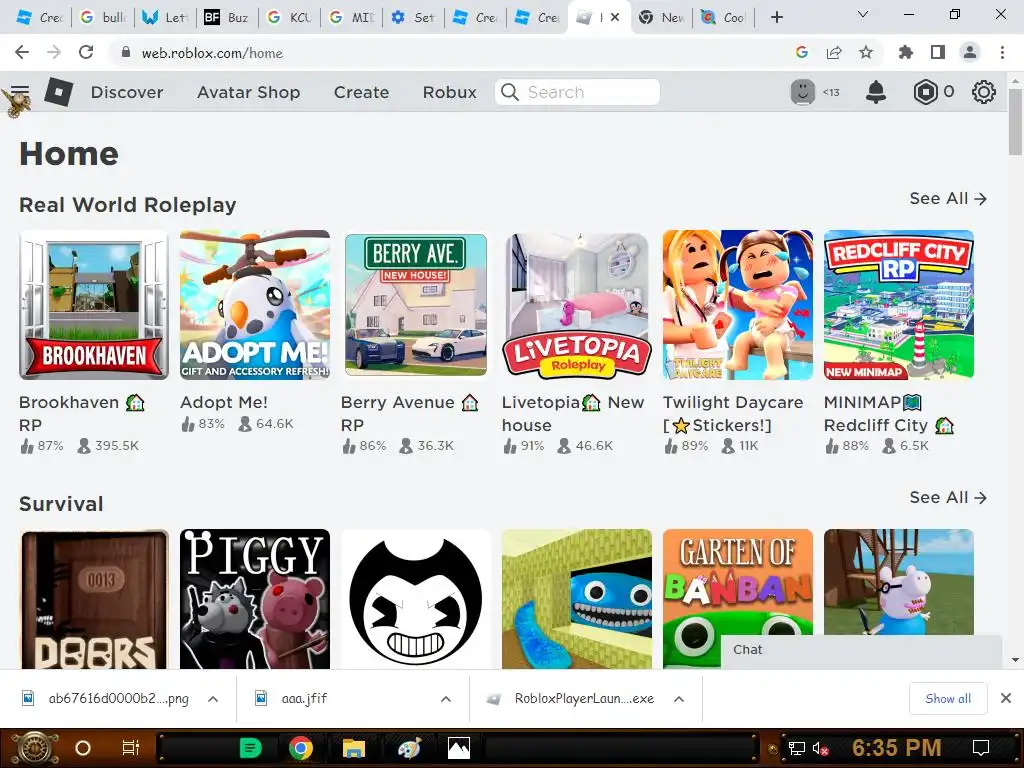Screen dimensions: 1024x768
Task: View site lock information
Action: [x=126, y=52]
